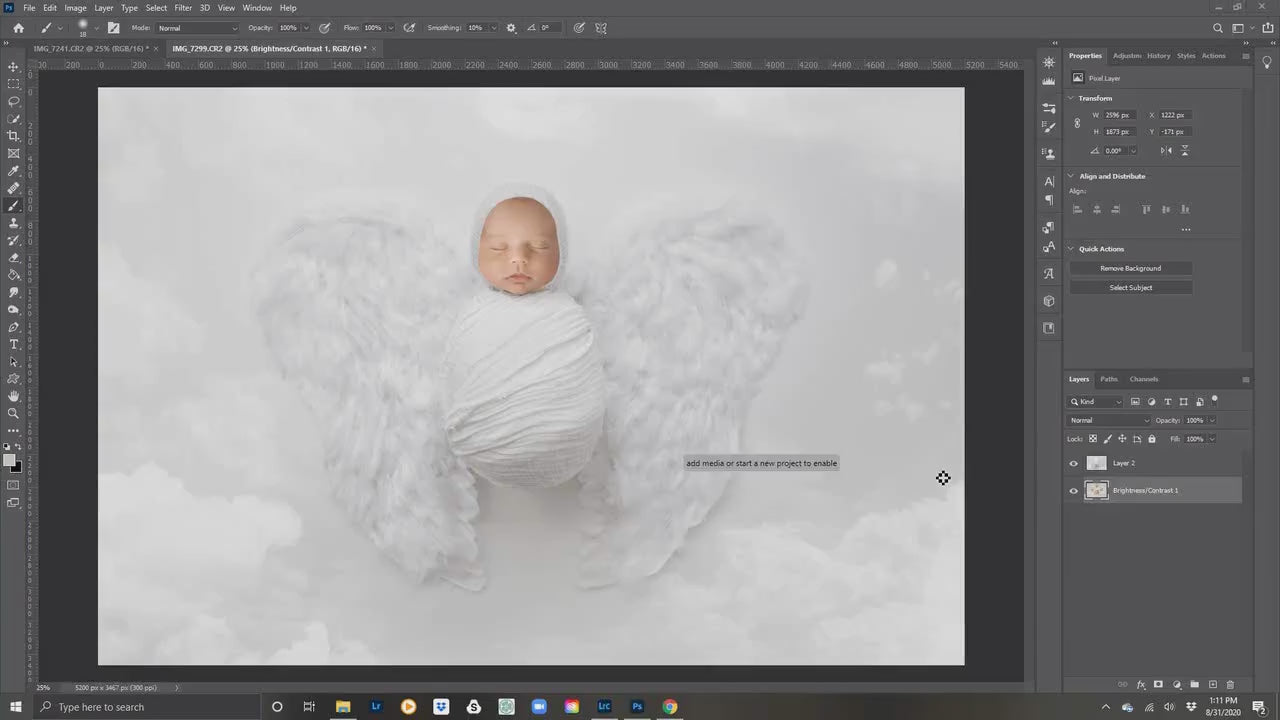The width and height of the screenshot is (1280, 720).
Task: Open the Kind filter dropdown
Action: 1097,401
